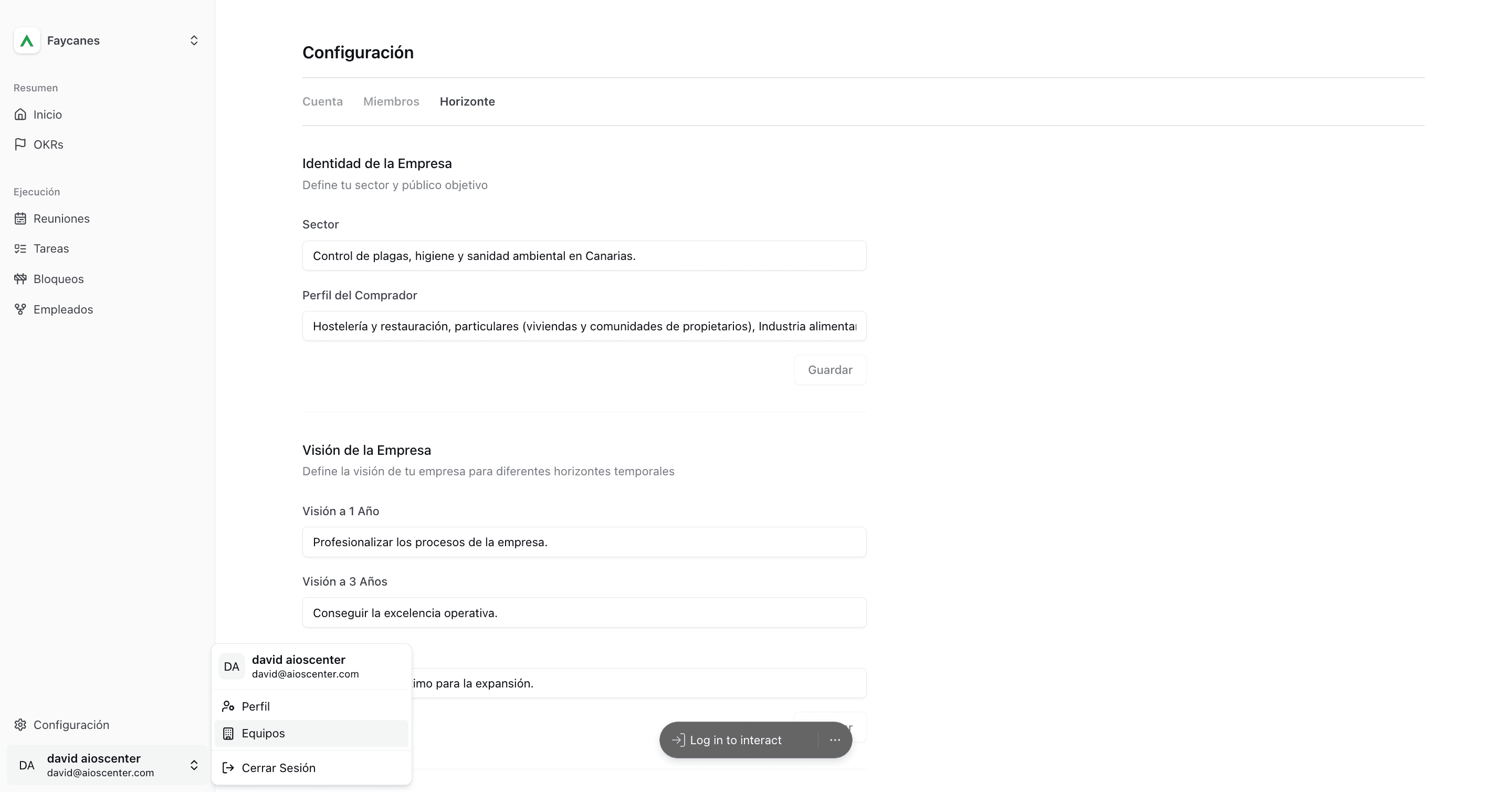This screenshot has height=792, width=1512.
Task: Click the Tareas checklist icon
Action: coord(20,248)
